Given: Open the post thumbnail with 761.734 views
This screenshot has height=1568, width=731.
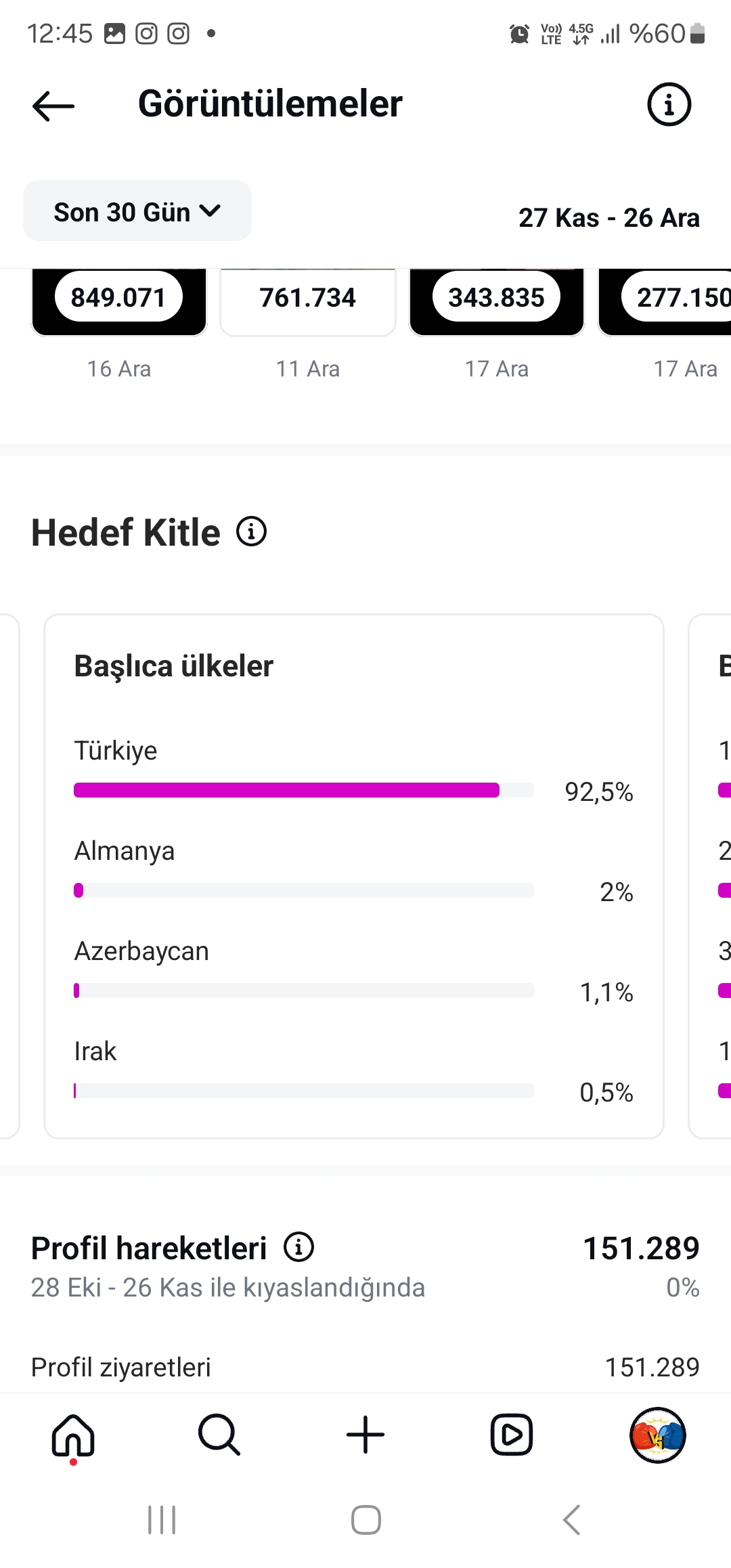Looking at the screenshot, I should coord(308,302).
